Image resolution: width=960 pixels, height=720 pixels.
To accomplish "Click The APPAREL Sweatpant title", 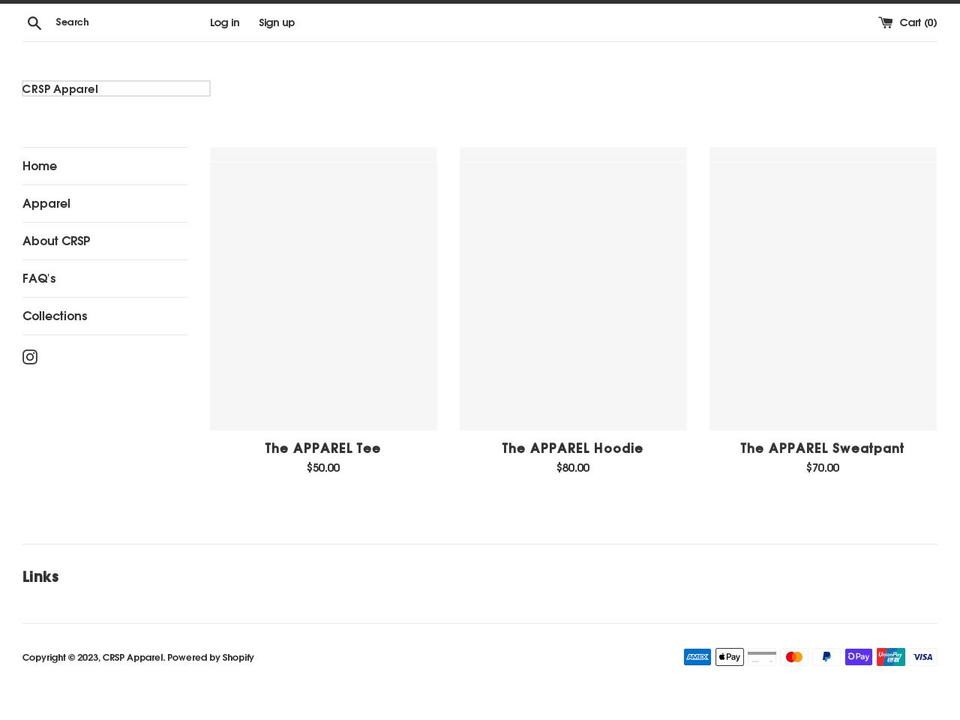I will coord(822,448).
